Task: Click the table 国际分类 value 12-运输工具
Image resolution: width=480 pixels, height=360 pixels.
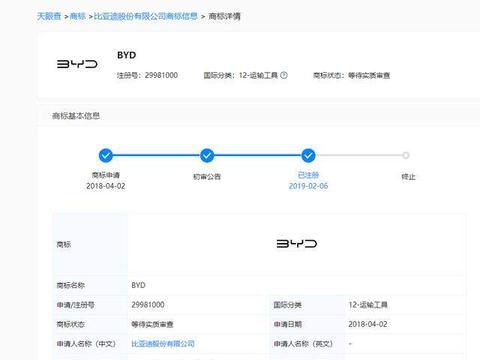Action: click(368, 305)
